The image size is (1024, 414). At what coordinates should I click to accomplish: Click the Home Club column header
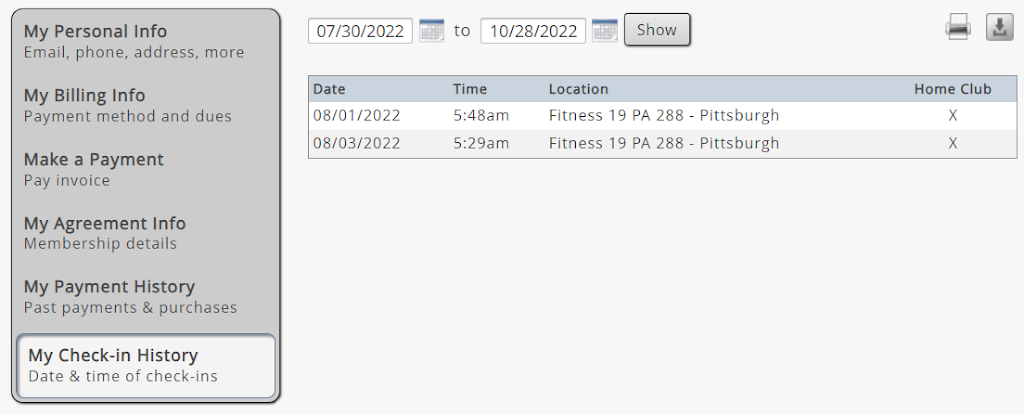click(952, 89)
